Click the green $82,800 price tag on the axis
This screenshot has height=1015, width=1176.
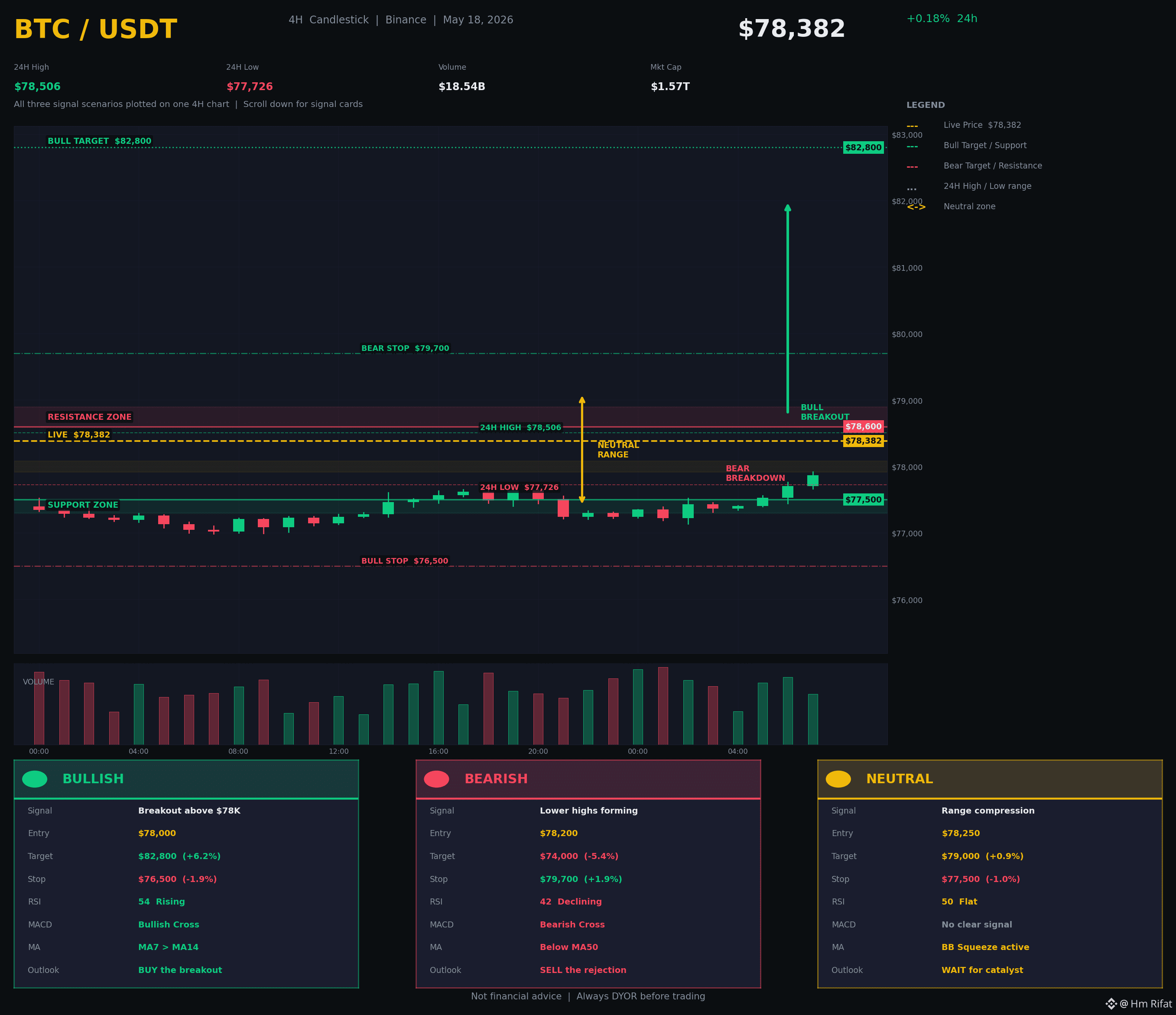pyautogui.click(x=863, y=148)
